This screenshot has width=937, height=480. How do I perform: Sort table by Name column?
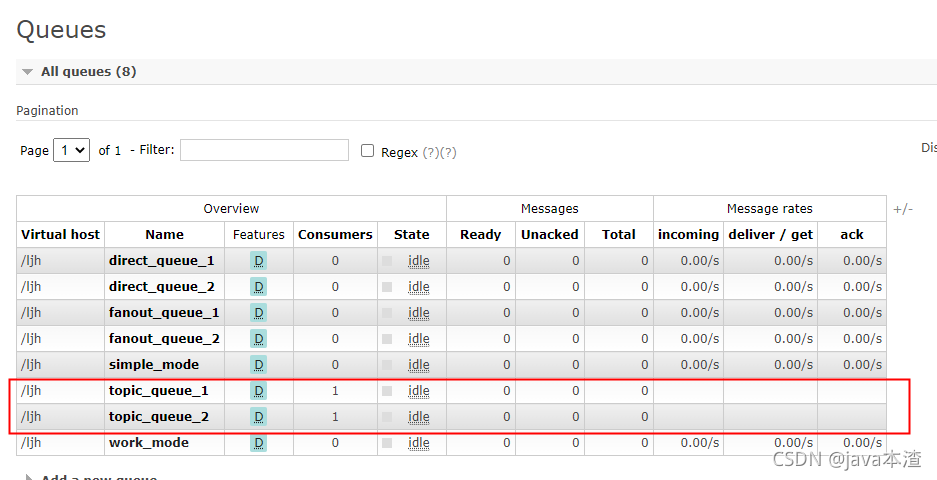[x=164, y=234]
